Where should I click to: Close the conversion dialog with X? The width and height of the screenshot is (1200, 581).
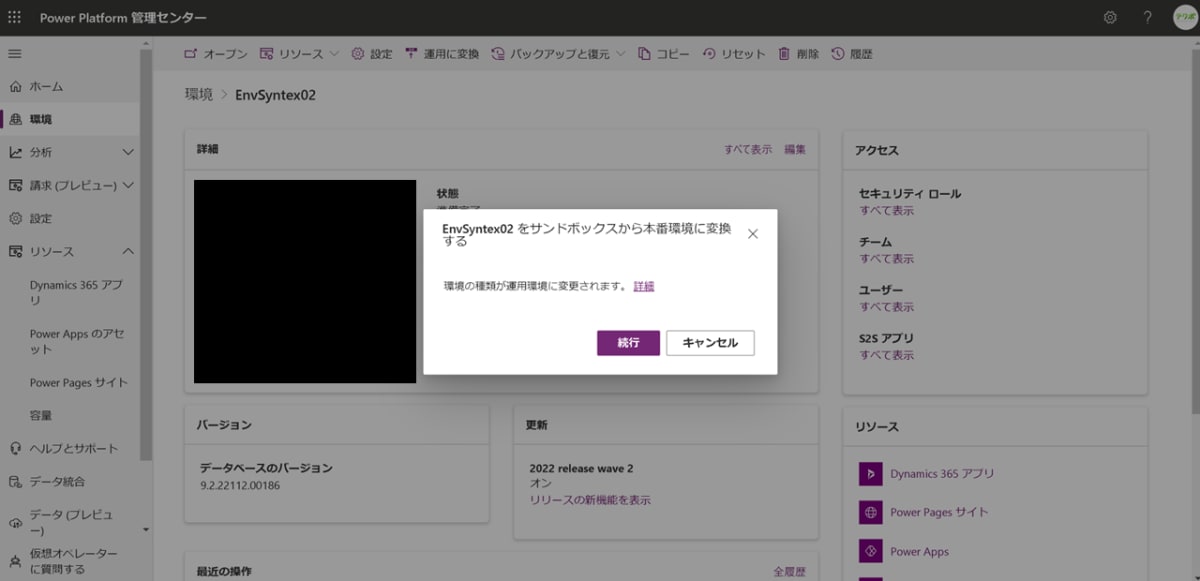coord(753,234)
